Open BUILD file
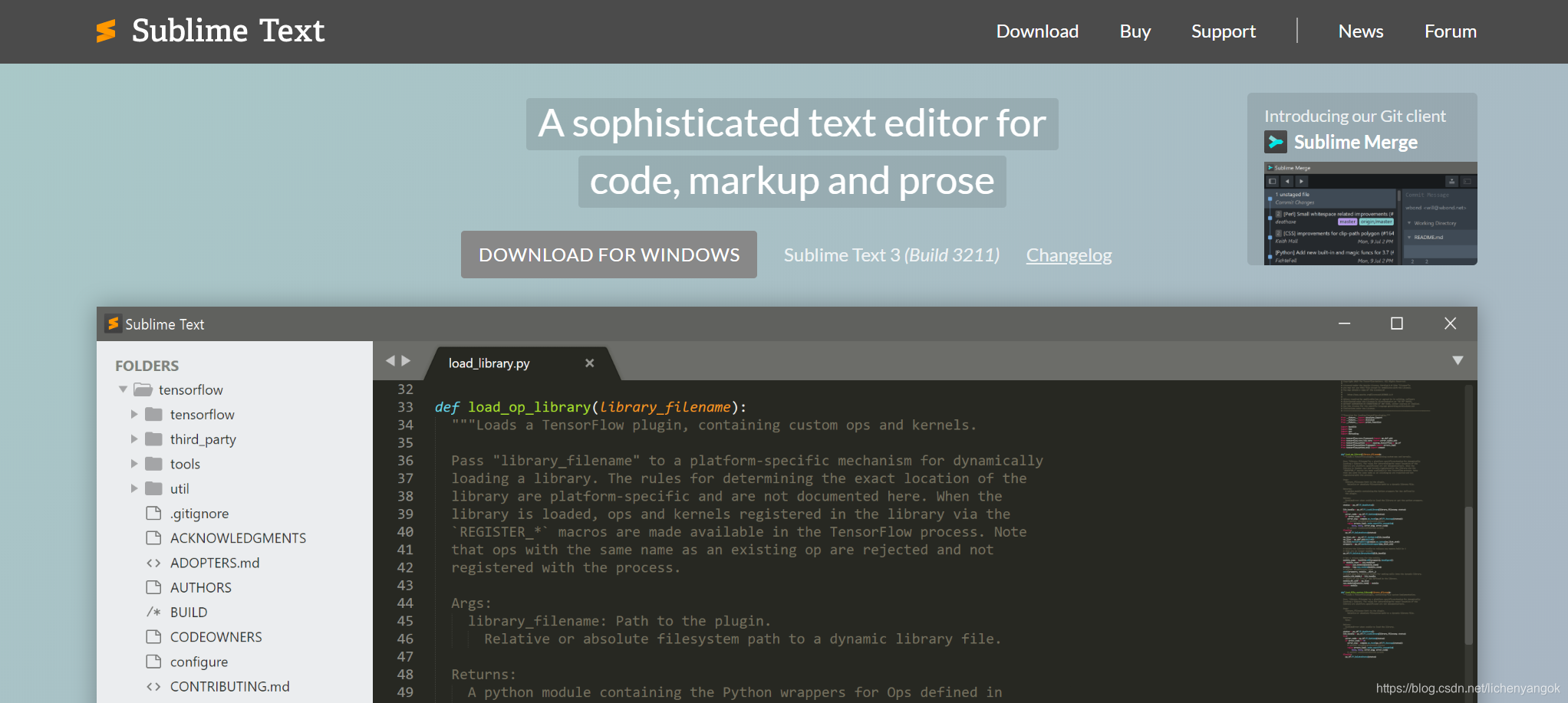Screen dimensions: 1568x703 [x=189, y=612]
